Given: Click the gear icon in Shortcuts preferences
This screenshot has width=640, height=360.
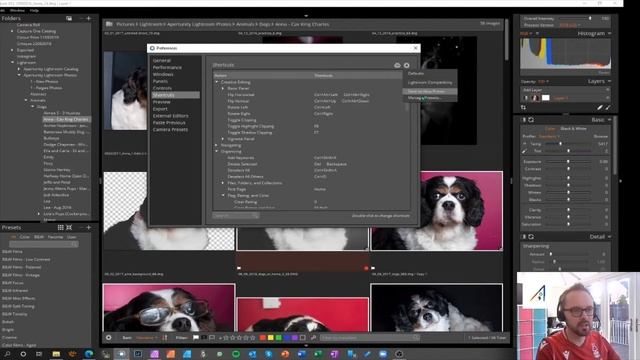Looking at the screenshot, I should [x=407, y=65].
